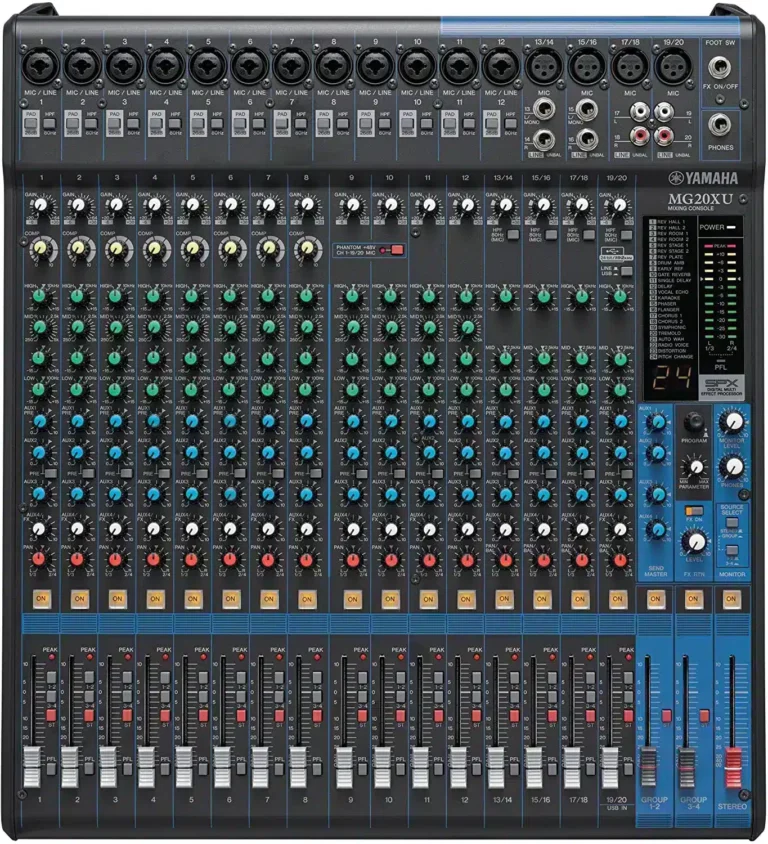Viewport: 768px width, 844px height.
Task: Toggle the ST button on the GROUP 1-2 strip
Action: 667,715
